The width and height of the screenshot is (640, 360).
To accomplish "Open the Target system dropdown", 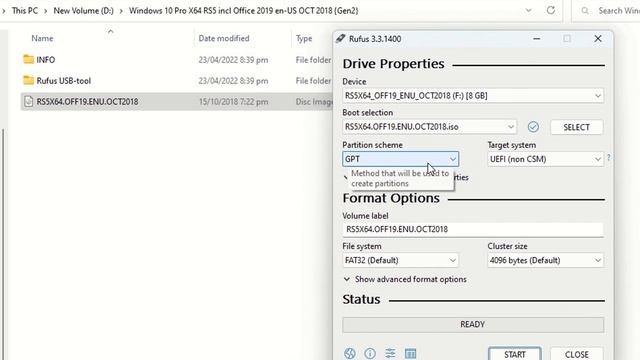I will (545, 159).
